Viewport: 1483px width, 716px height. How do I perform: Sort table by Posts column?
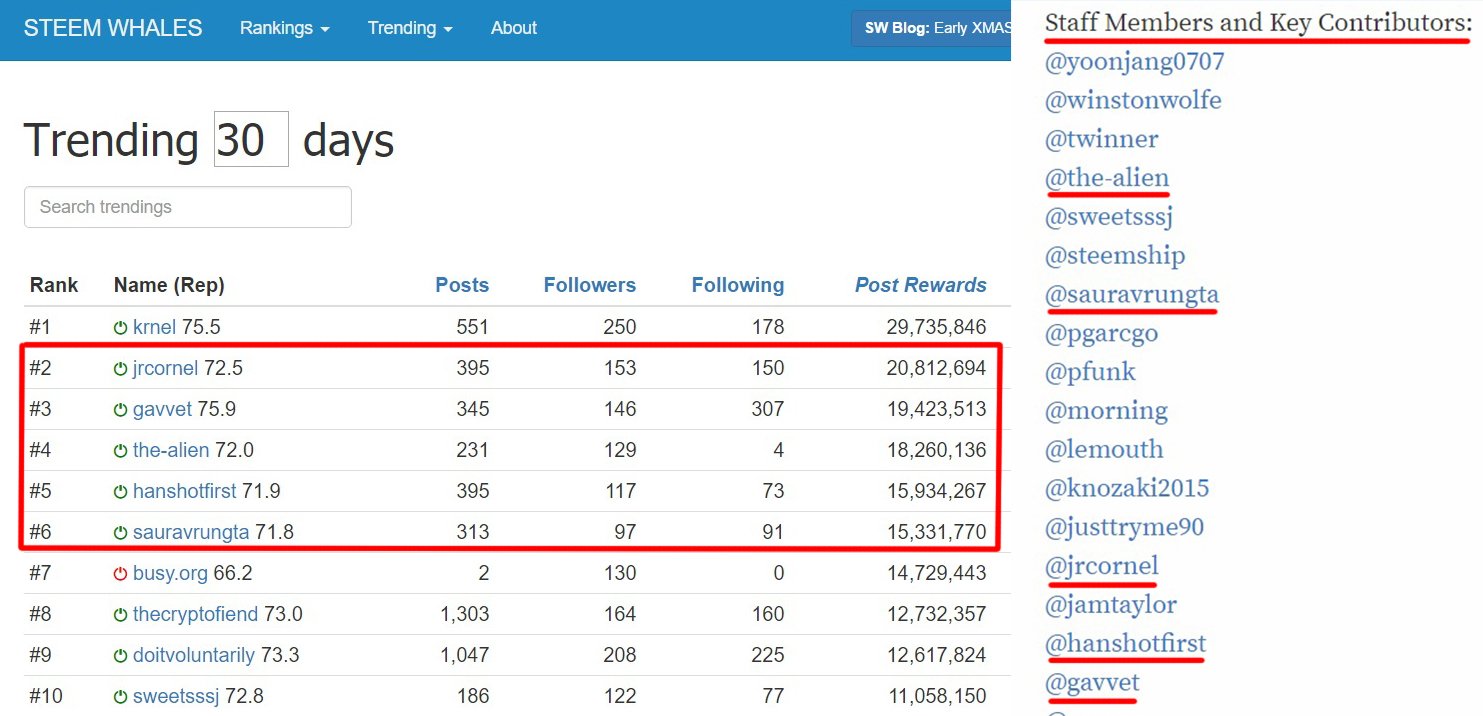pyautogui.click(x=462, y=285)
